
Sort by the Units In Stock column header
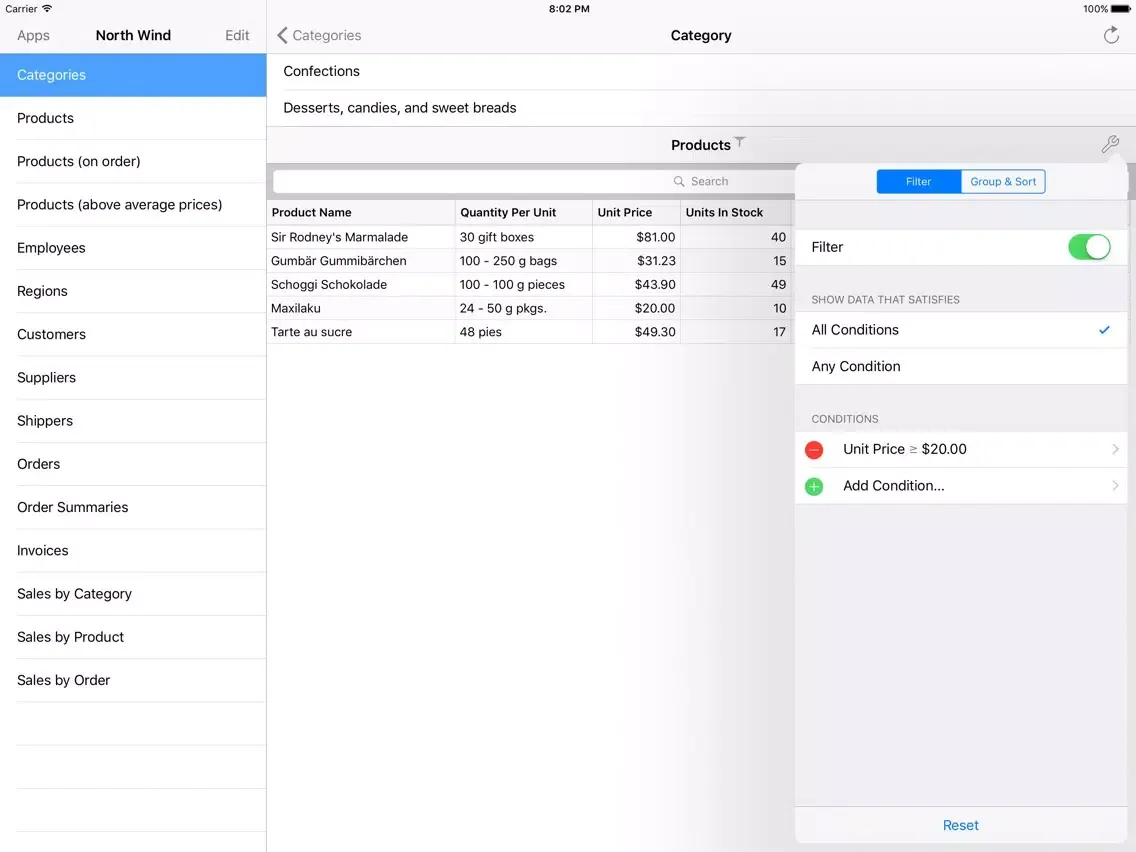735,212
